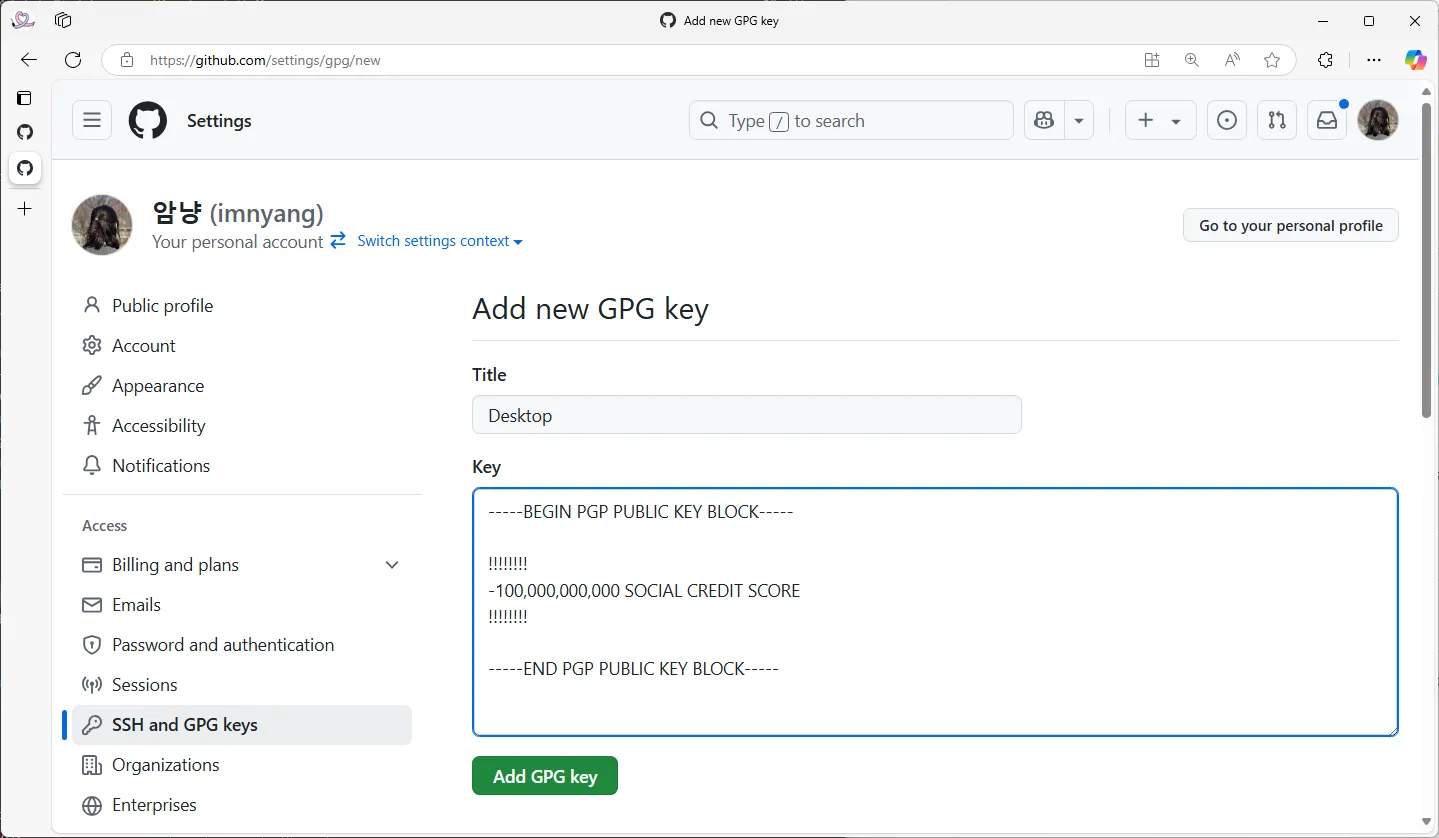1439x838 pixels.
Task: Switch to first GitHub vertical tab
Action: tap(25, 132)
